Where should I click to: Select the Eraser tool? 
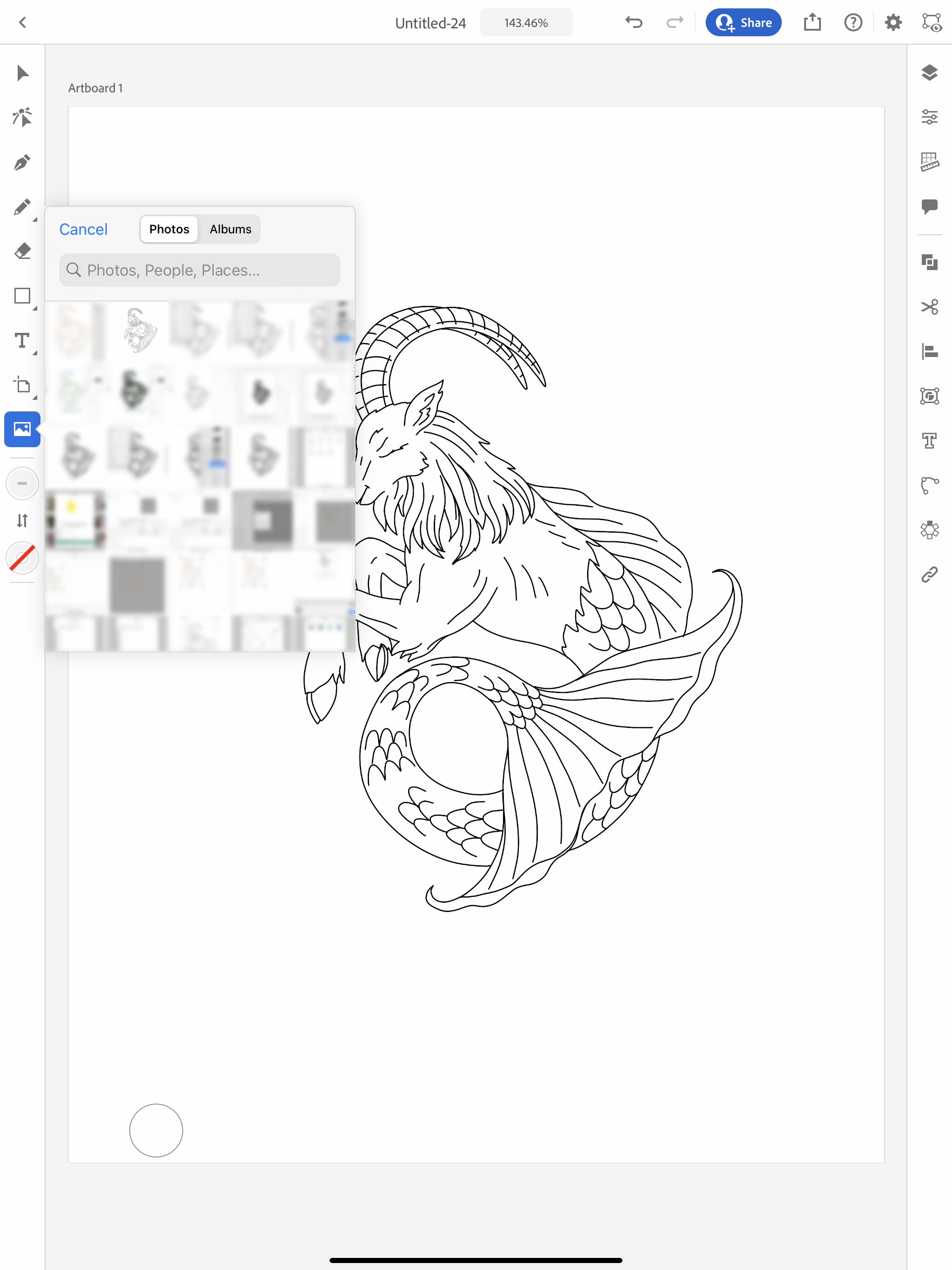coord(22,251)
